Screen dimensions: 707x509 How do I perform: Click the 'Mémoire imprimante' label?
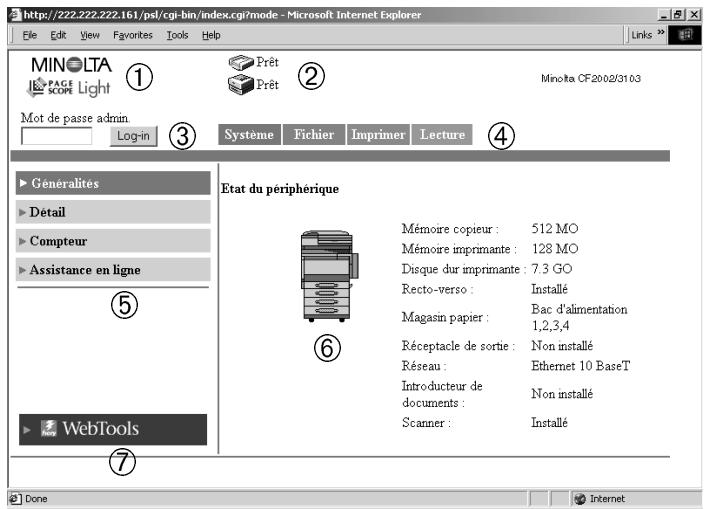tap(459, 249)
